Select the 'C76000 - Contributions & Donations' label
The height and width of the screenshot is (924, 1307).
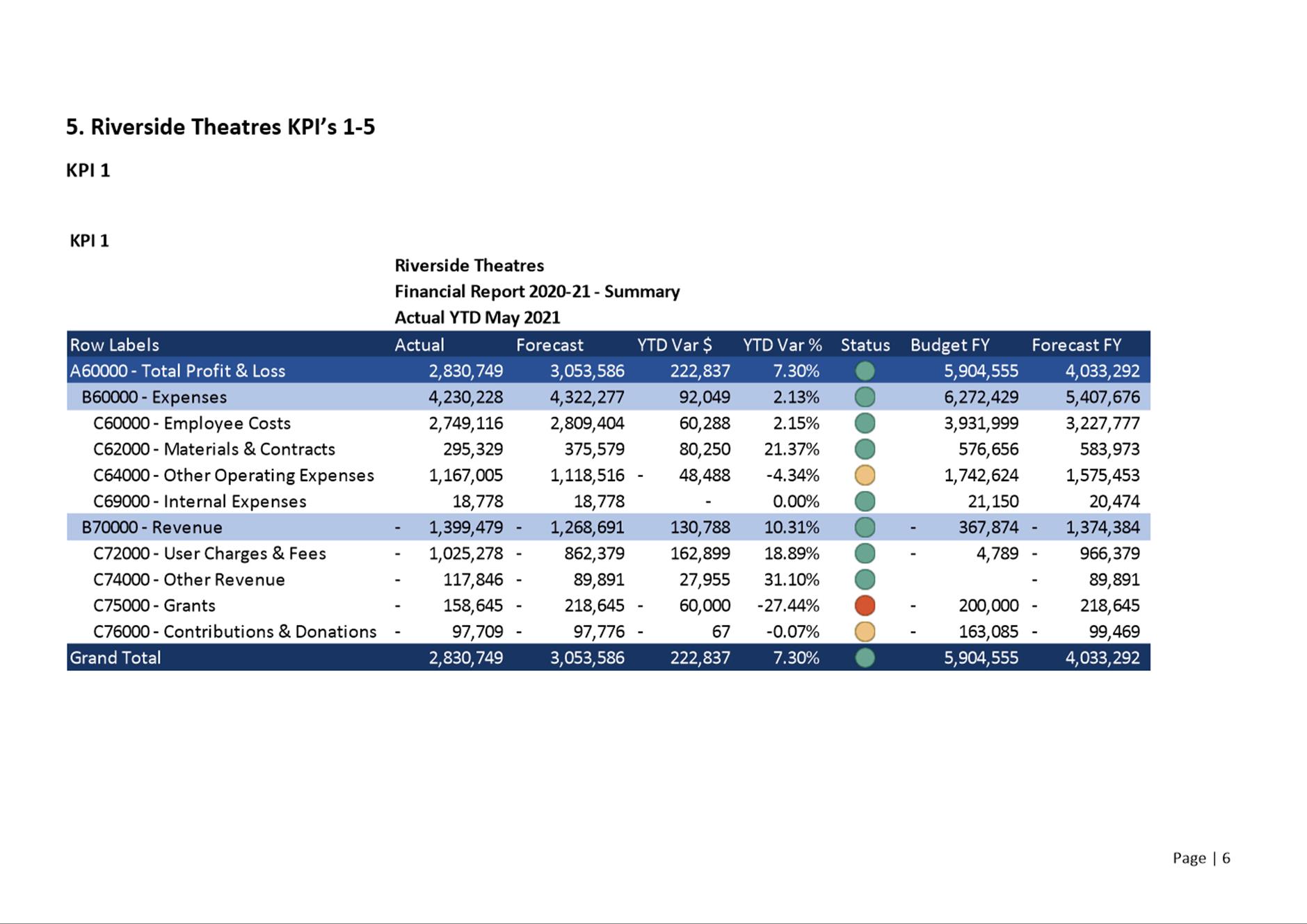(235, 632)
